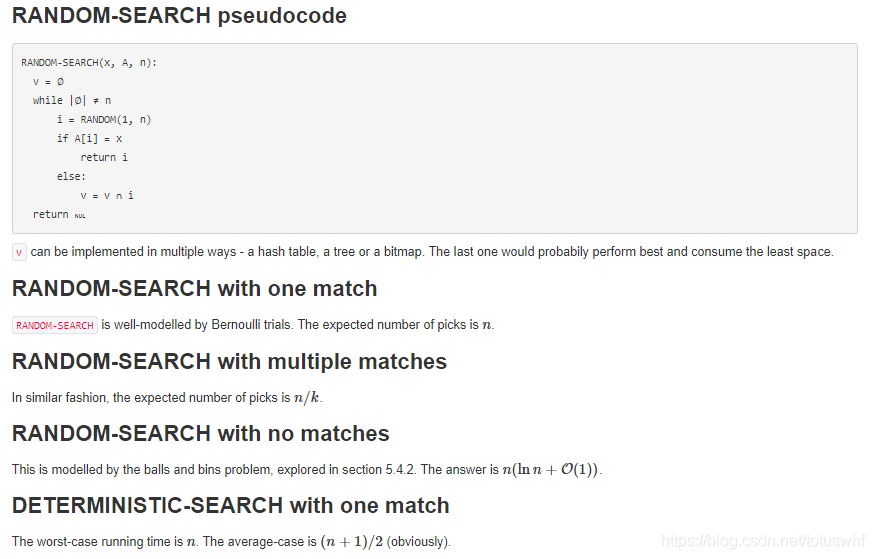Click the (n + 1)/2 formula

tap(352, 541)
